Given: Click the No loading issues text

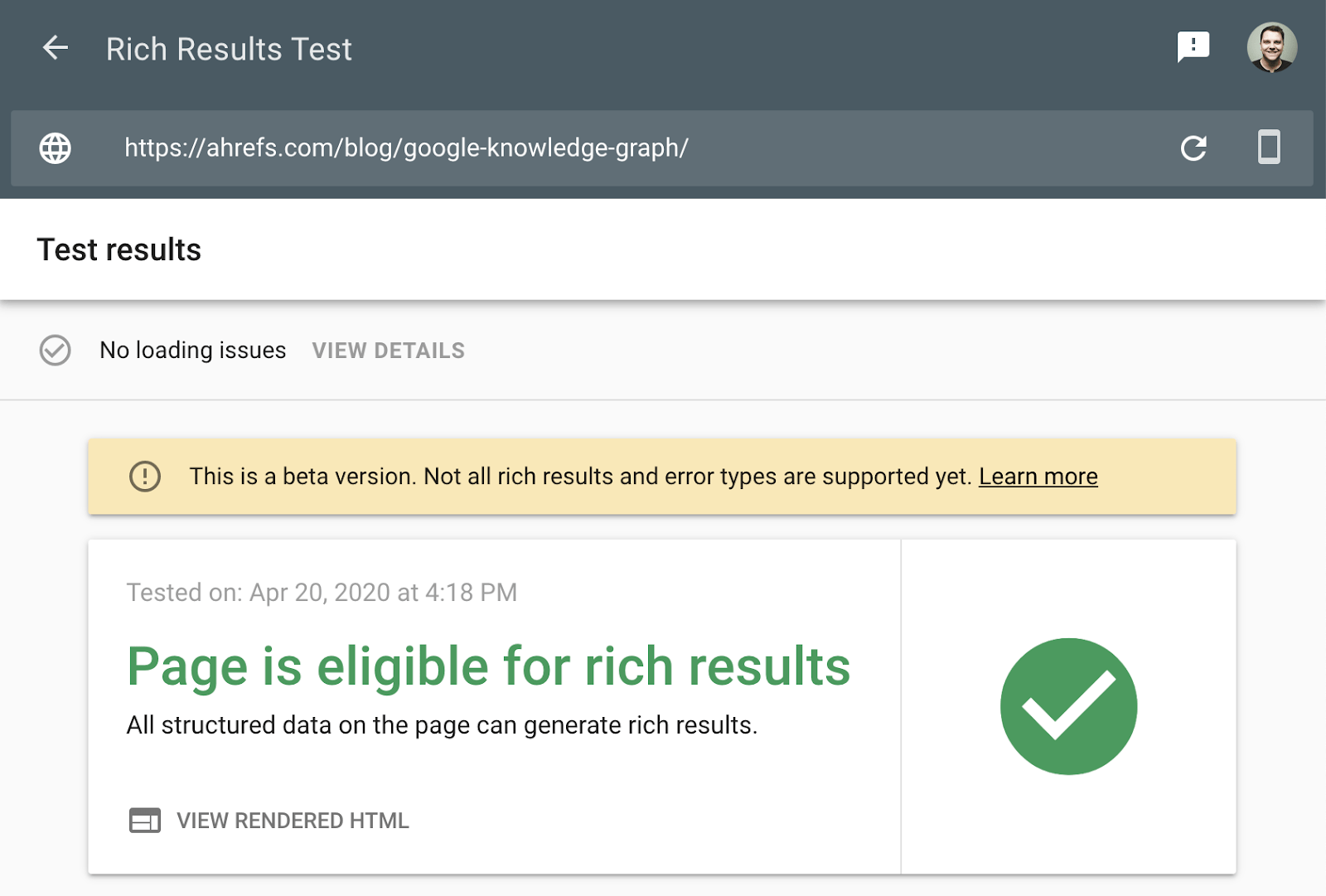Looking at the screenshot, I should pyautogui.click(x=192, y=351).
